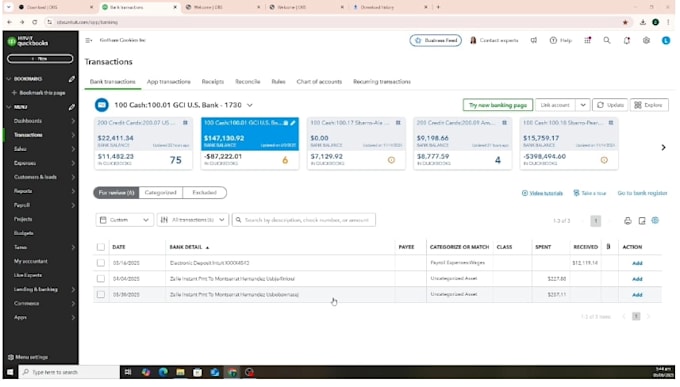The height and width of the screenshot is (387, 680).
Task: Add the Electronic Deposit transaction
Action: [x=637, y=263]
